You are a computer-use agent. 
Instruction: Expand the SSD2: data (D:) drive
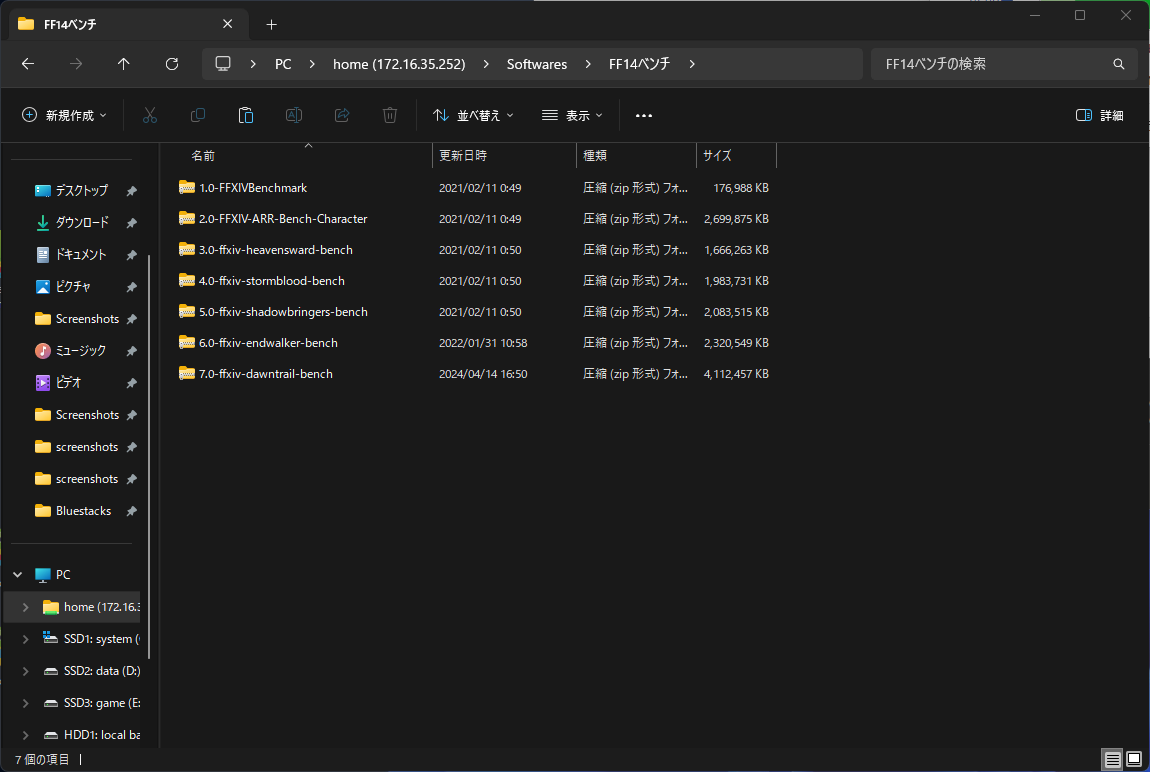25,671
